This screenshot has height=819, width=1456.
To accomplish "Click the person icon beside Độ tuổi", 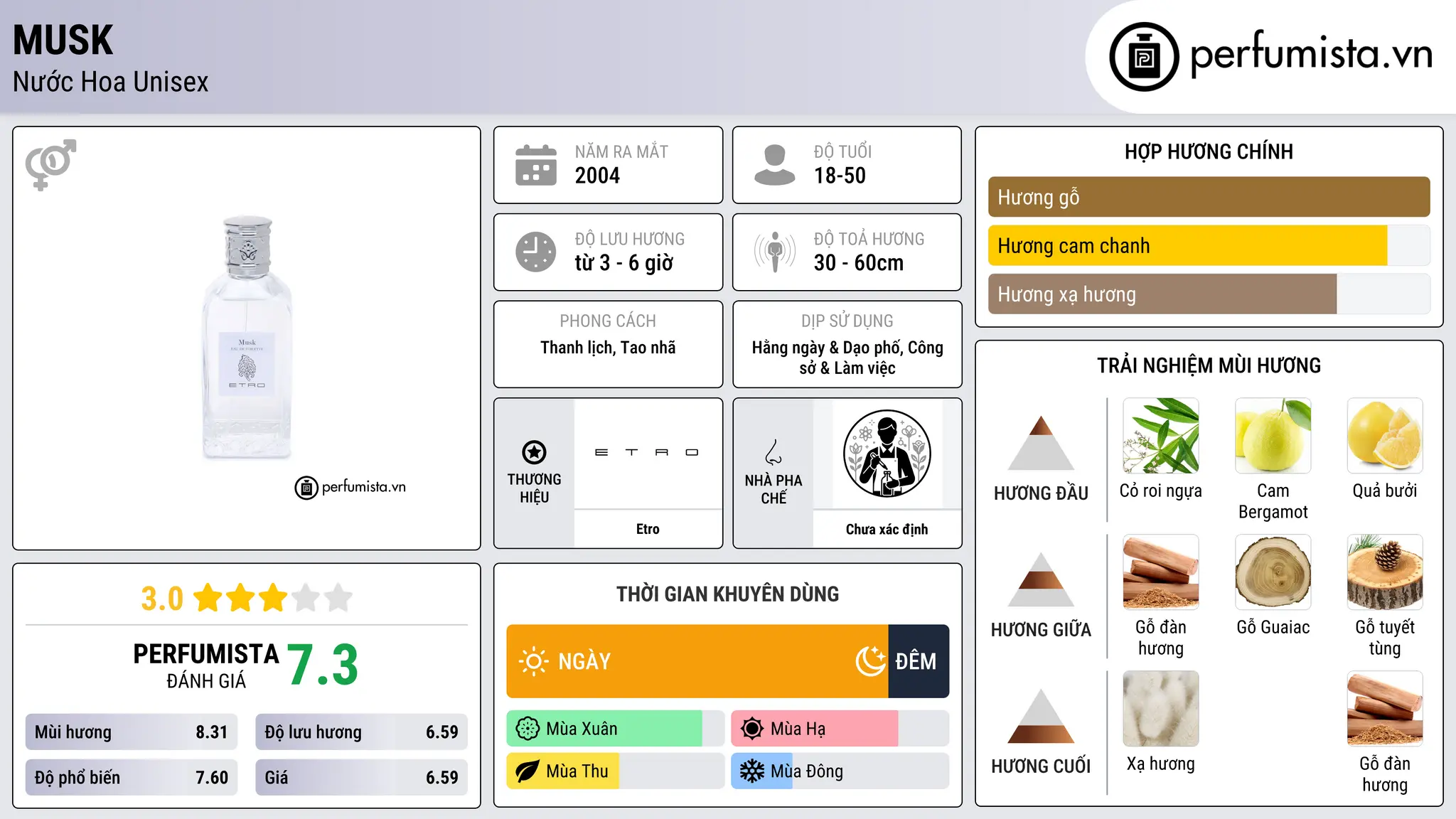I will coord(774,165).
